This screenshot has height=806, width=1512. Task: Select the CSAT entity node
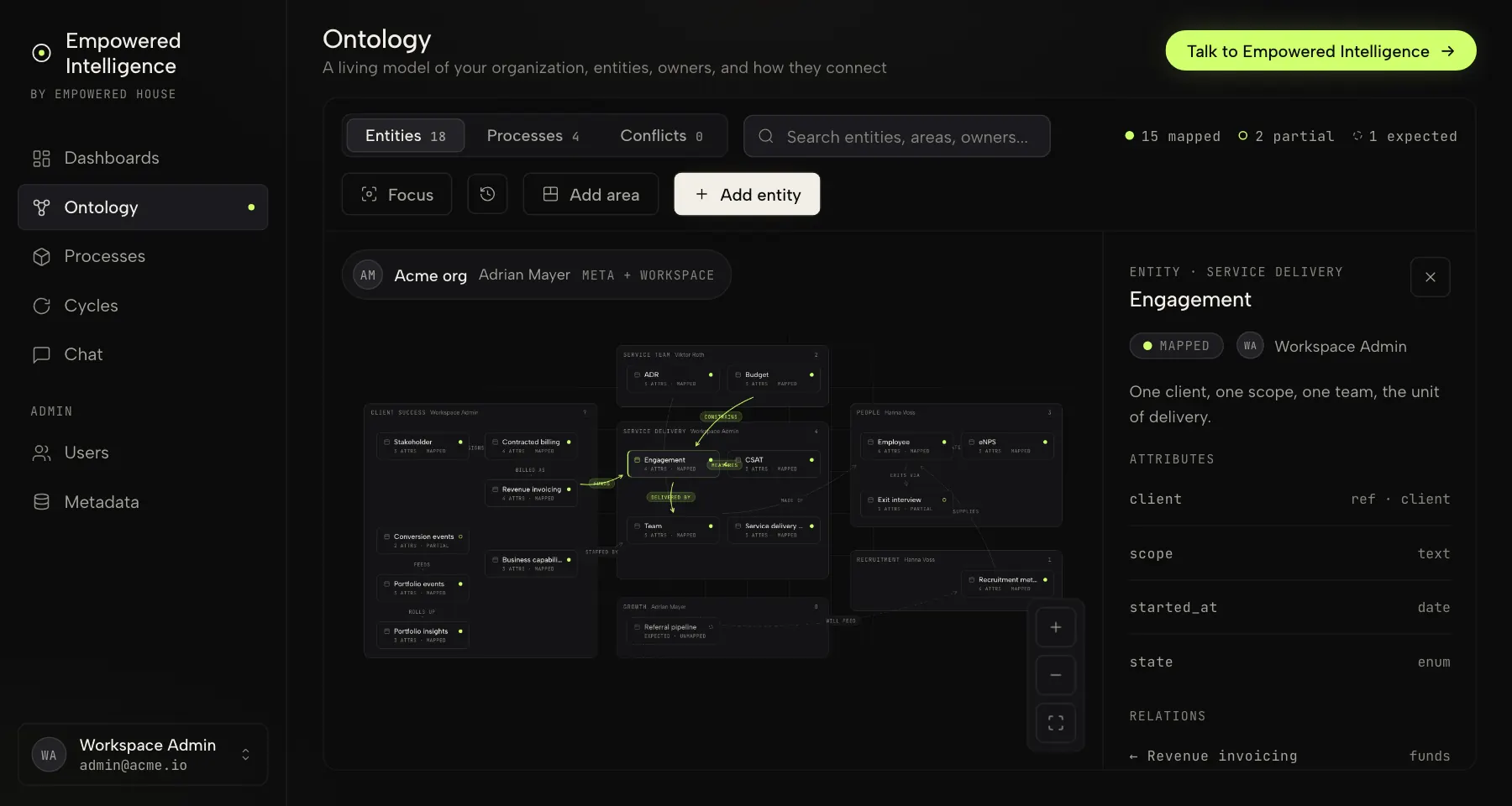click(774, 463)
